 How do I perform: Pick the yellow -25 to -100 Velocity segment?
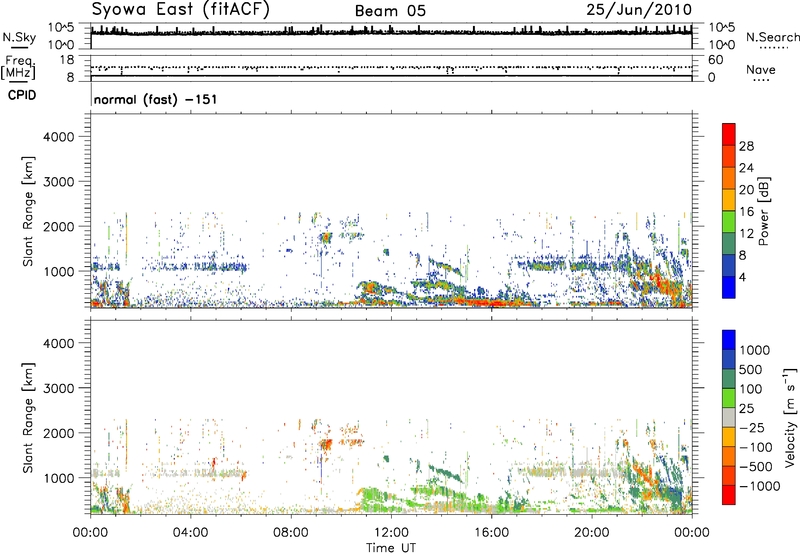729,437
